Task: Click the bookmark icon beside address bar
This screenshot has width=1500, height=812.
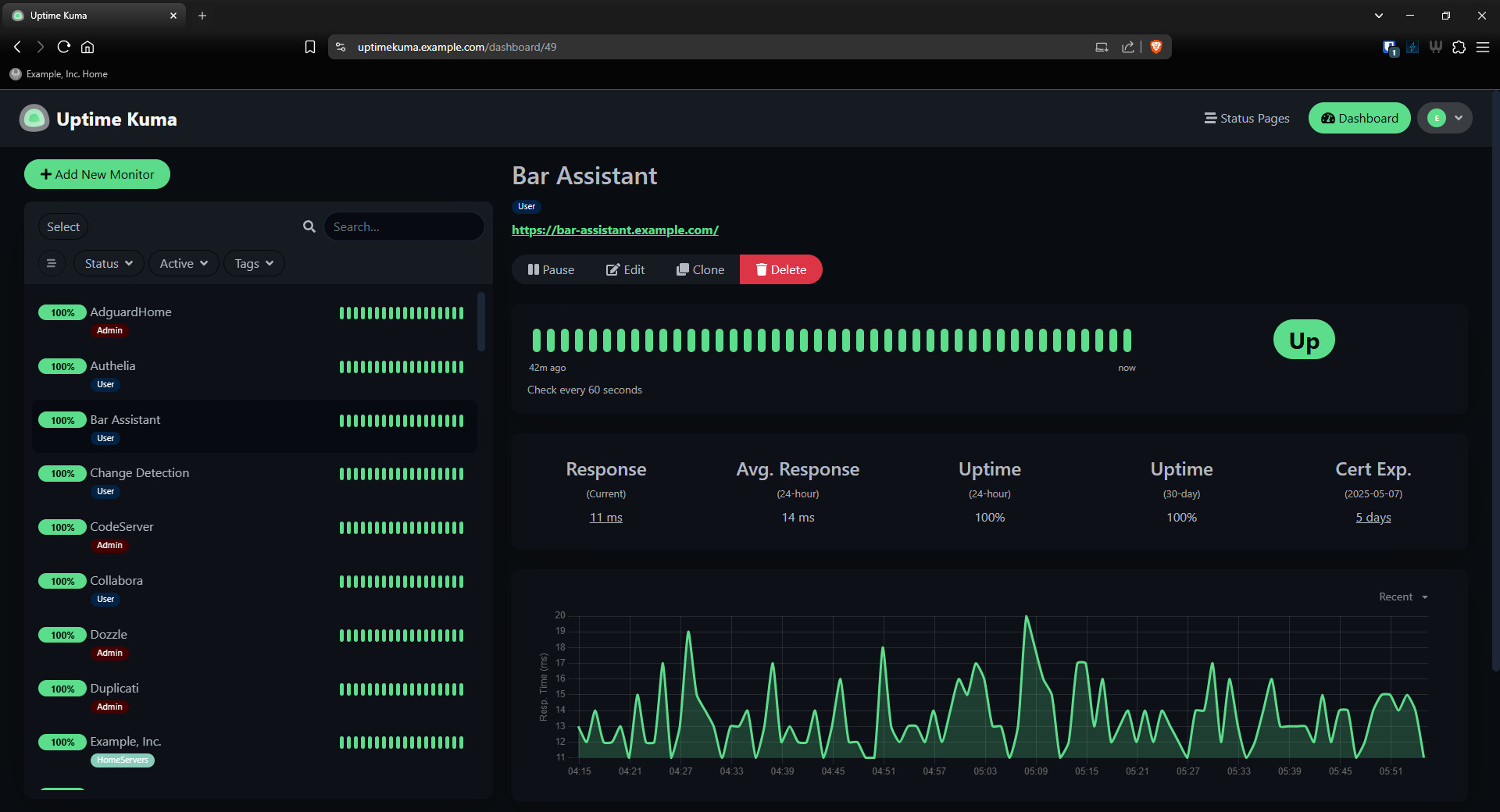Action: point(310,47)
